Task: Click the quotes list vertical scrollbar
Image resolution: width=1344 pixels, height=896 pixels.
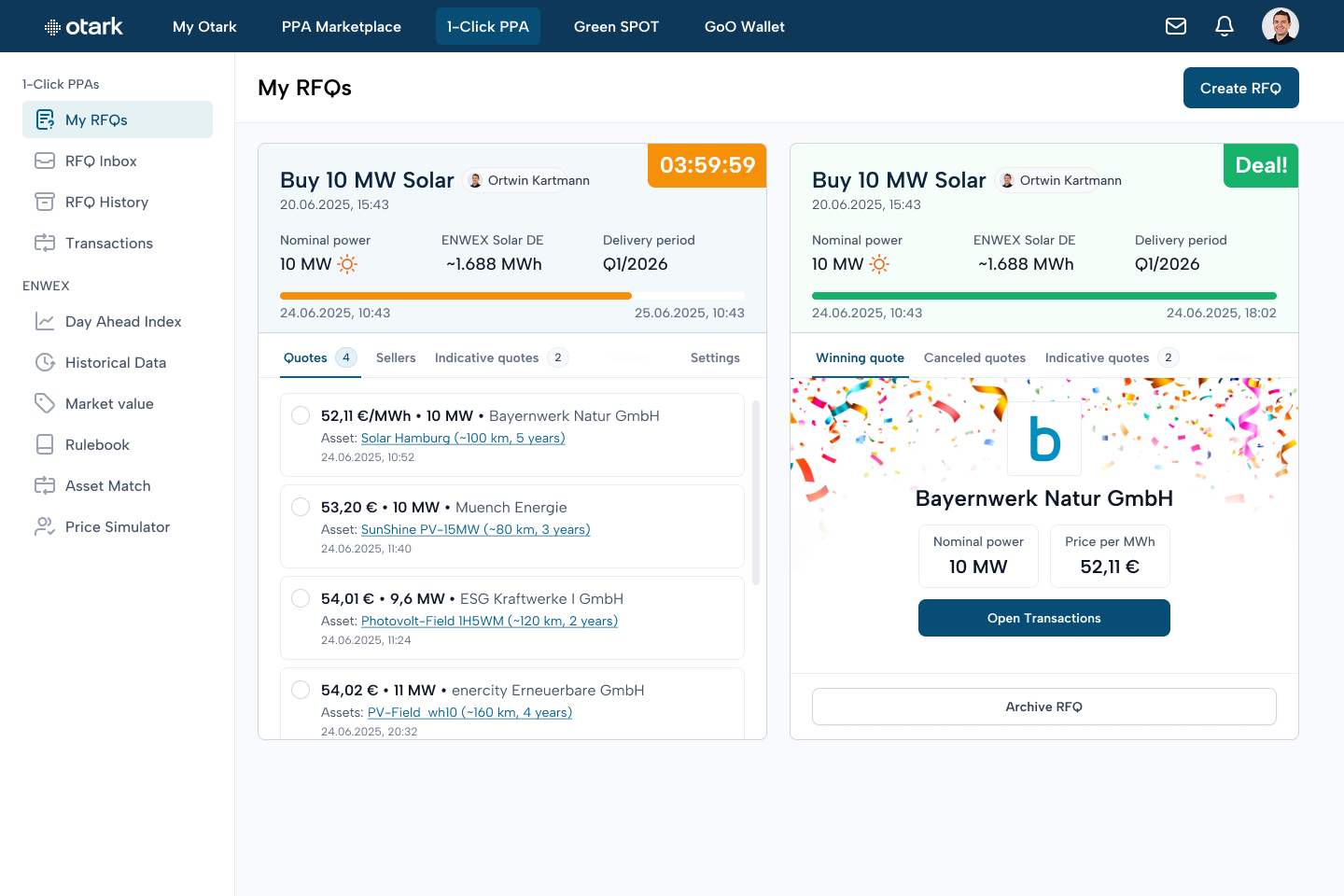Action: pos(756,493)
